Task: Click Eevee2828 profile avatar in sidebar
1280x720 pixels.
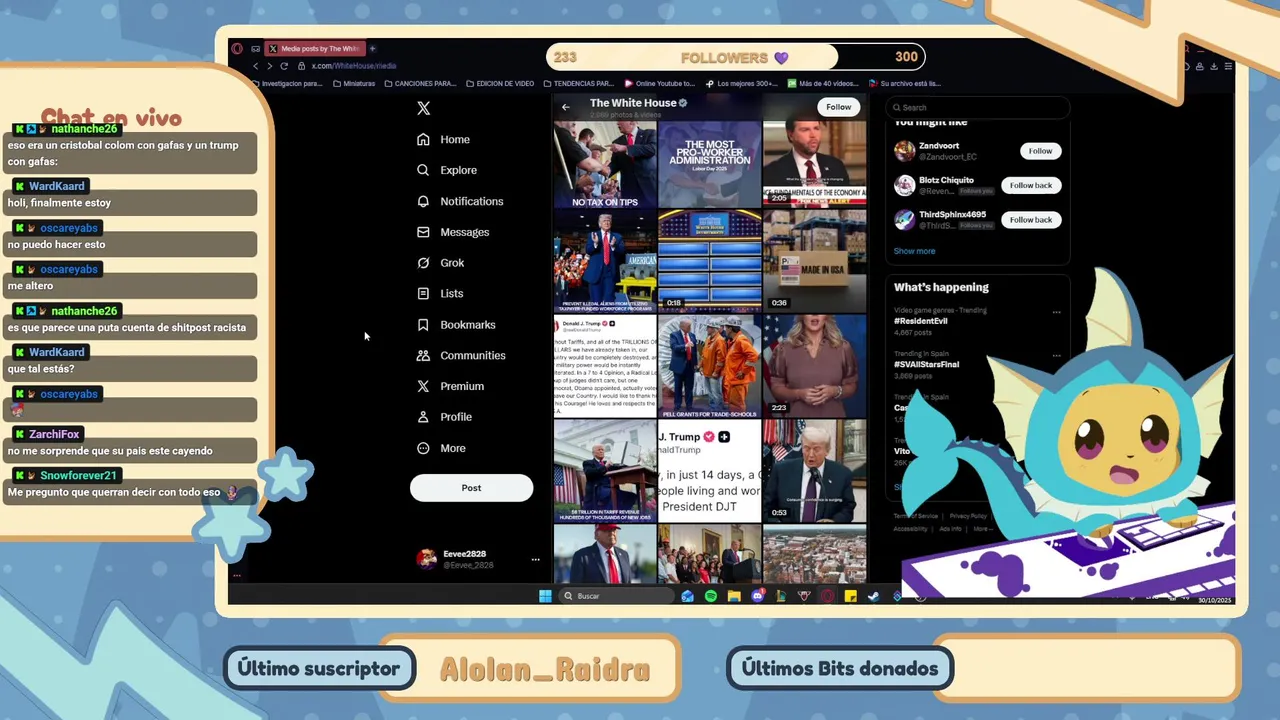Action: coord(427,559)
